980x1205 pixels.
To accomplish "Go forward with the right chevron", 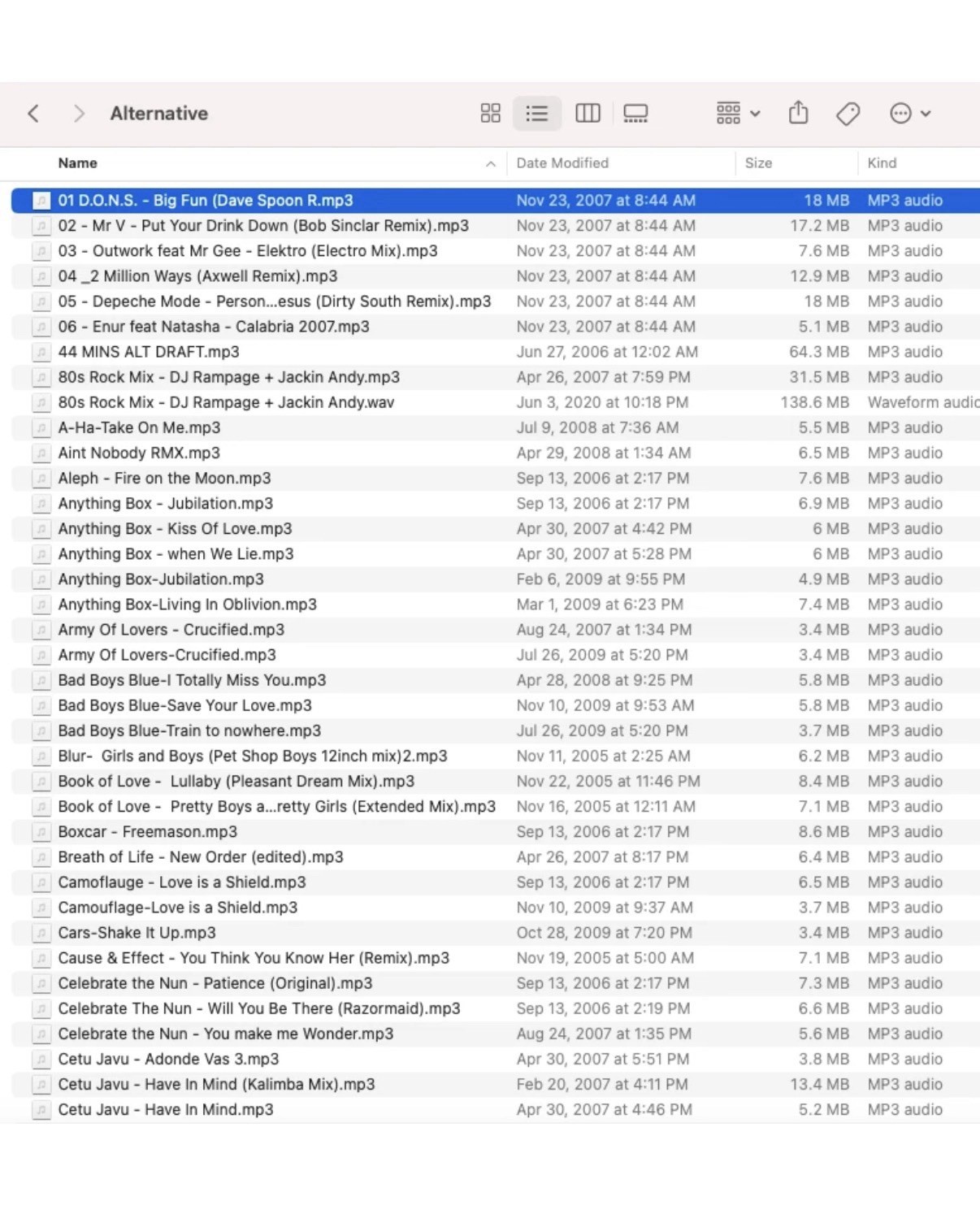I will [x=79, y=114].
